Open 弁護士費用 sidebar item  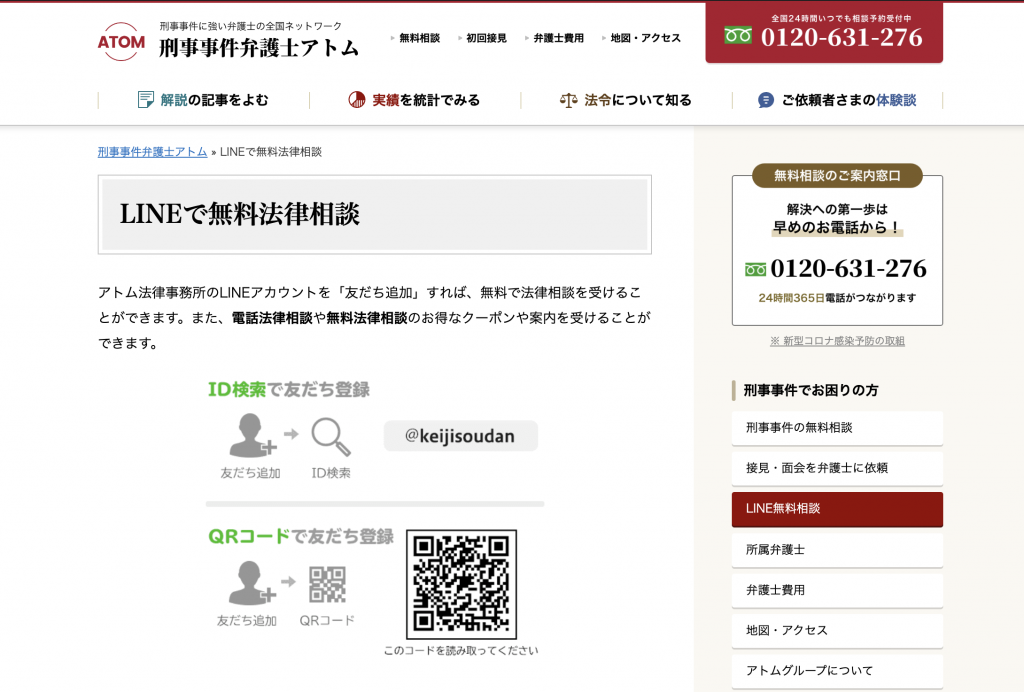point(837,590)
